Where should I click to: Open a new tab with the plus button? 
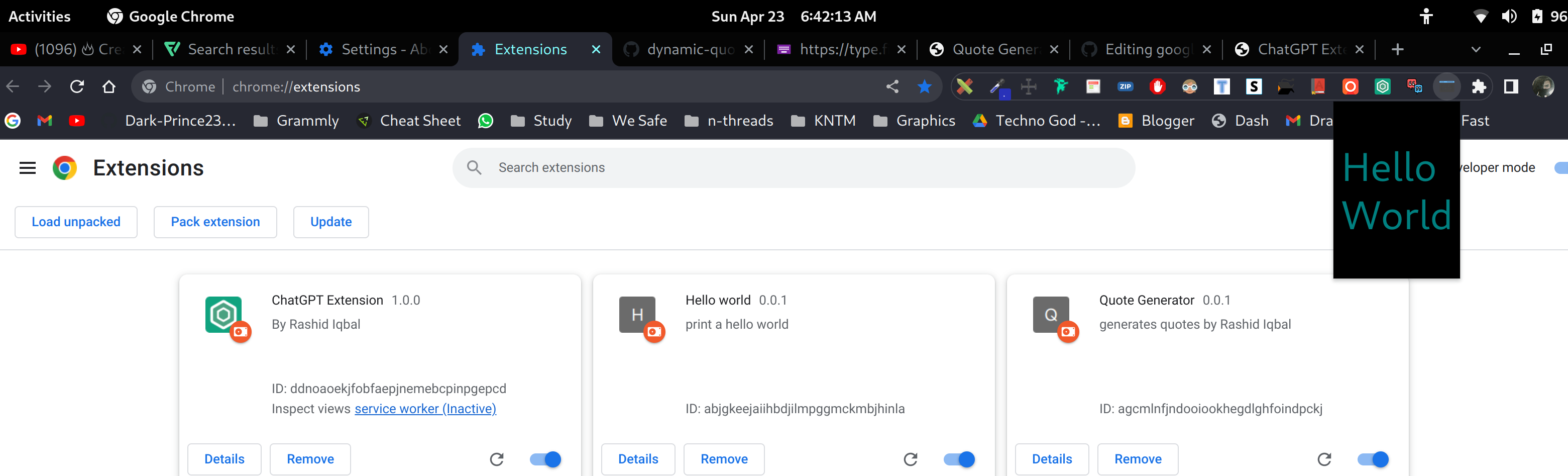(x=1398, y=49)
